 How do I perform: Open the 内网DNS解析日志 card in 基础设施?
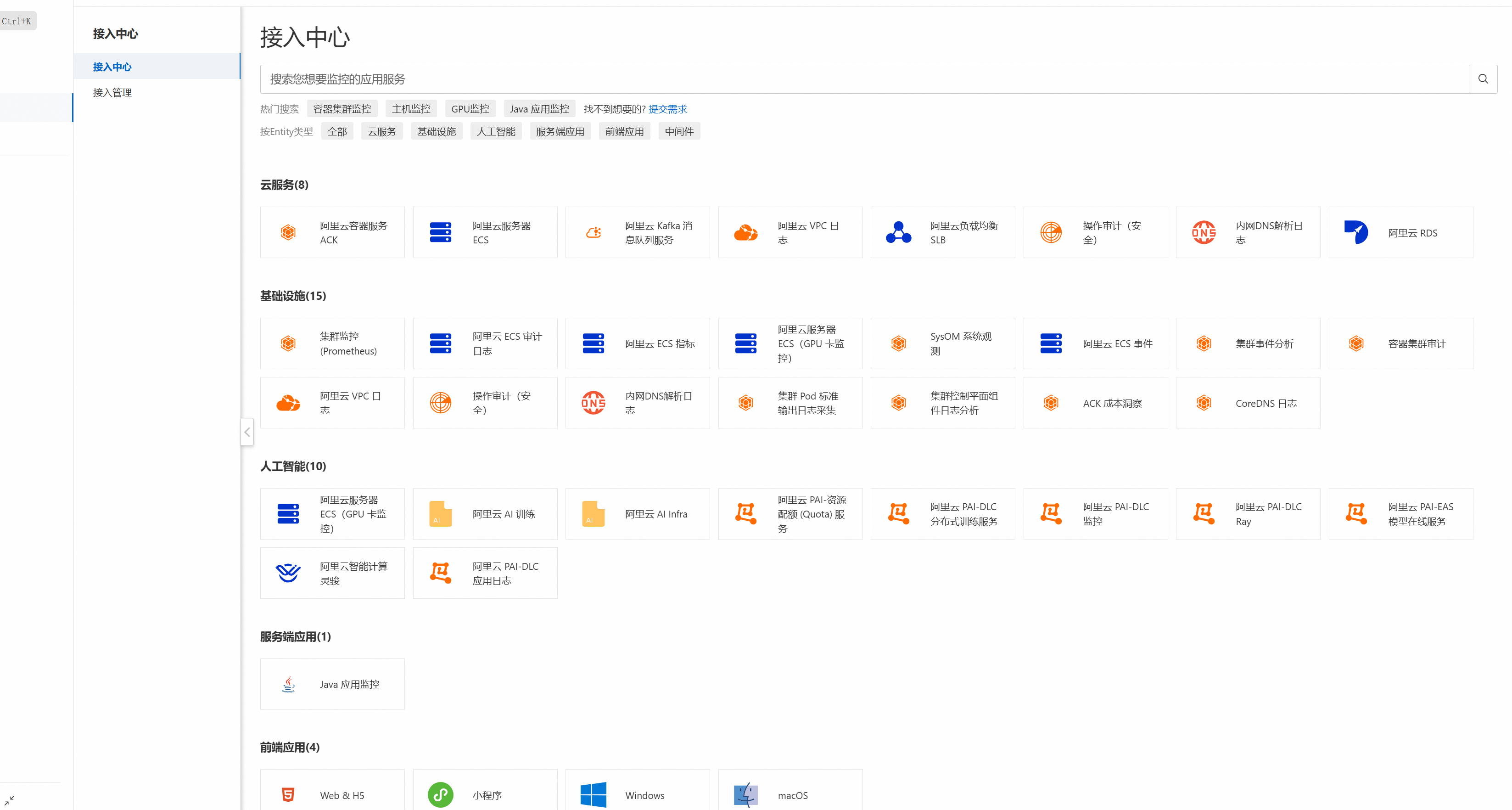point(638,402)
